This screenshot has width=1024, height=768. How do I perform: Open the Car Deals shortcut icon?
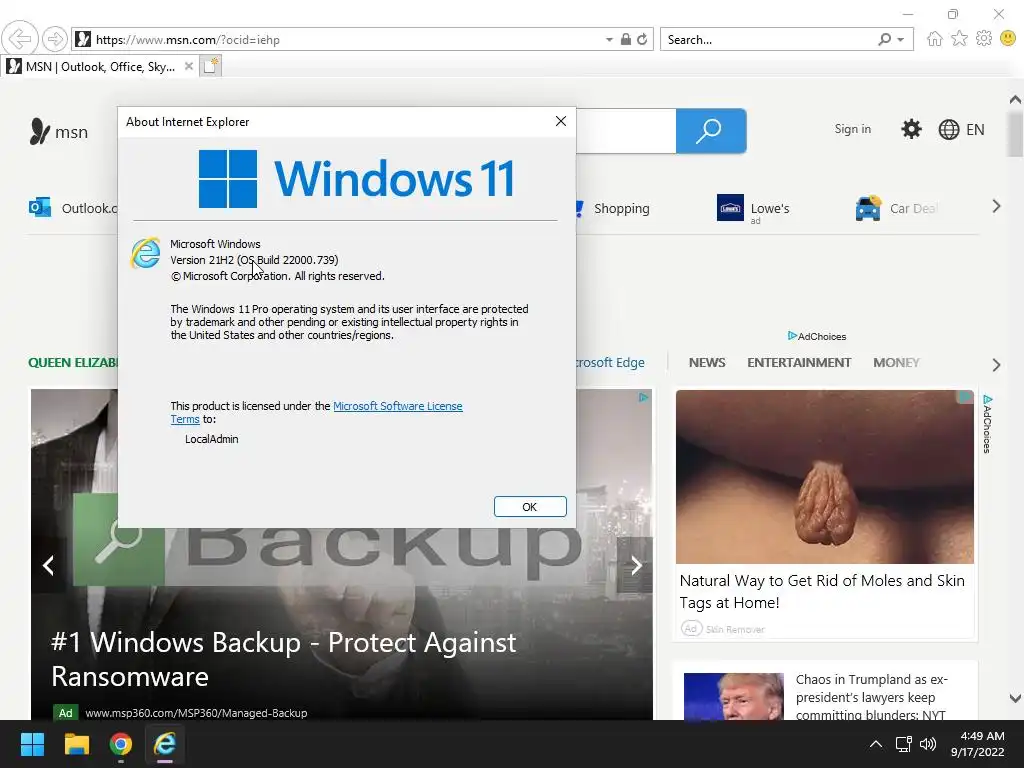click(868, 208)
